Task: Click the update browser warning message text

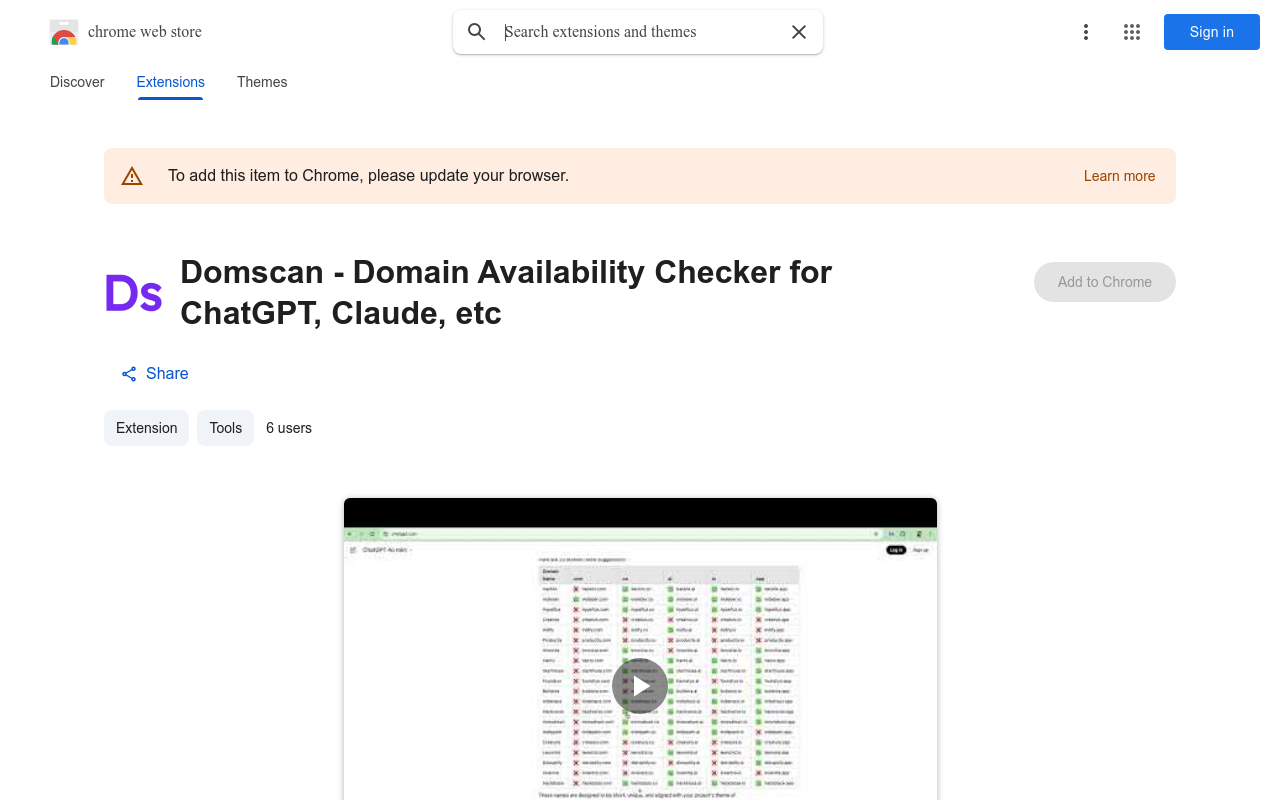Action: (x=368, y=176)
